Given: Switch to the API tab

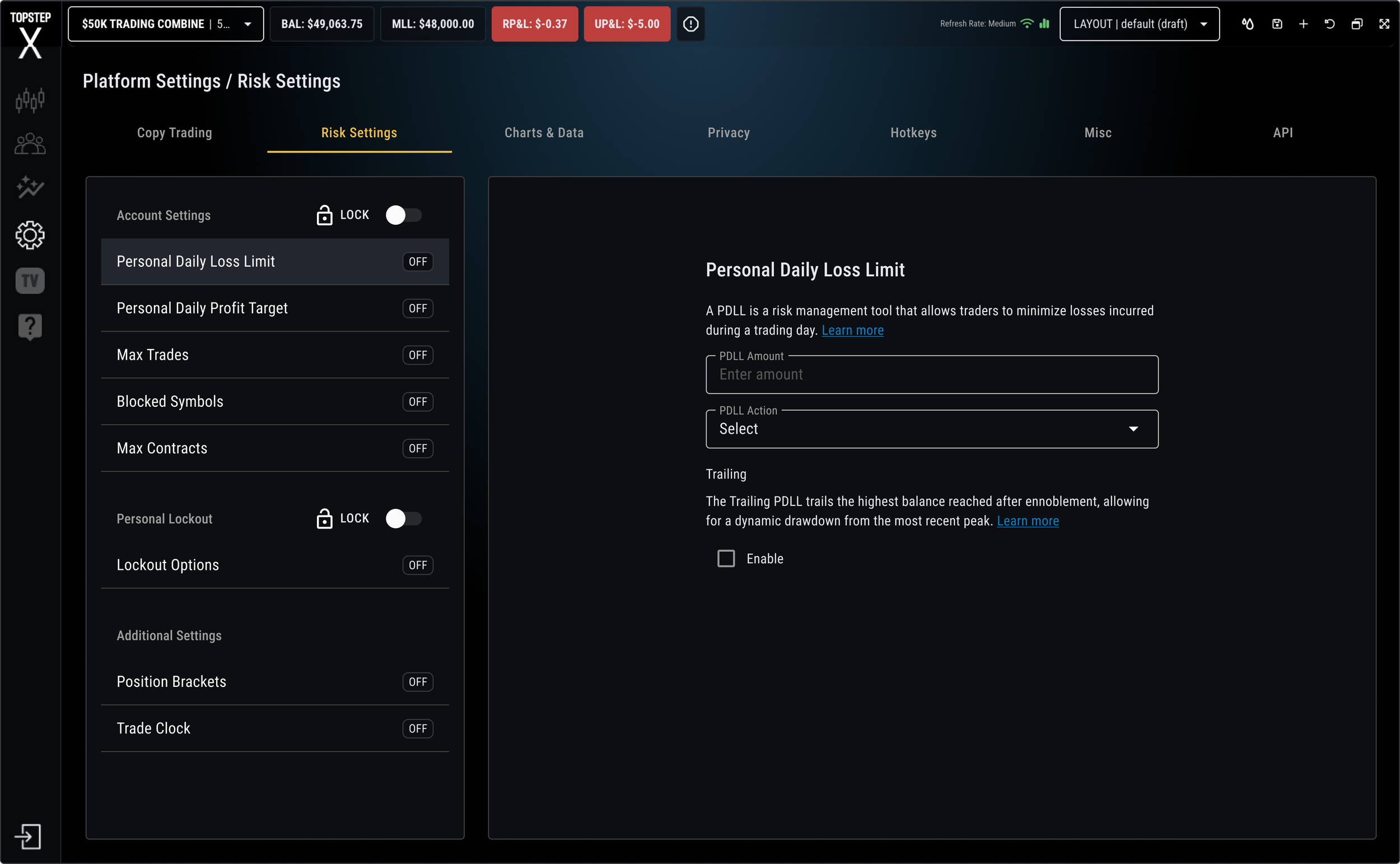Looking at the screenshot, I should (1283, 133).
